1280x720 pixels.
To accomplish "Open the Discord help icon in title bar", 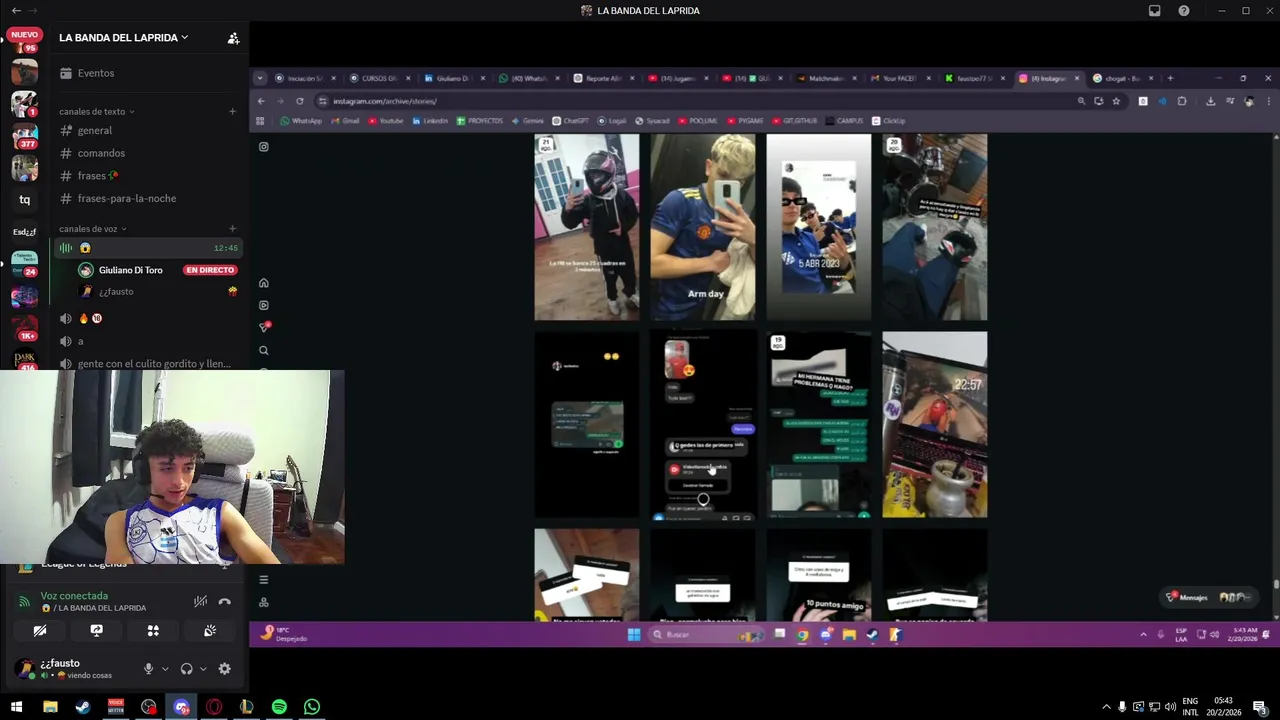I will click(1184, 10).
